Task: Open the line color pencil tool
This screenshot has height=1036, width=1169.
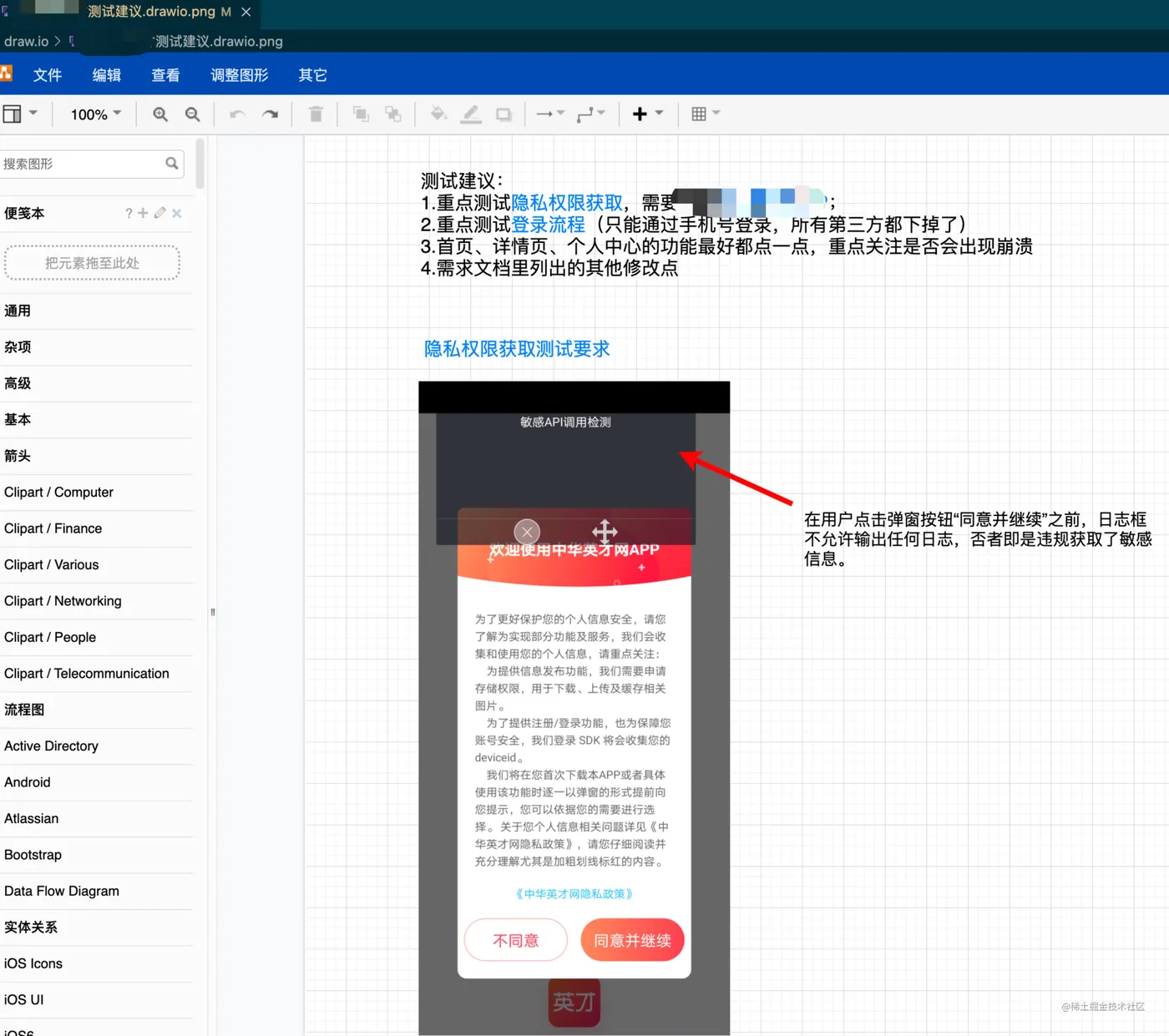Action: tap(471, 114)
